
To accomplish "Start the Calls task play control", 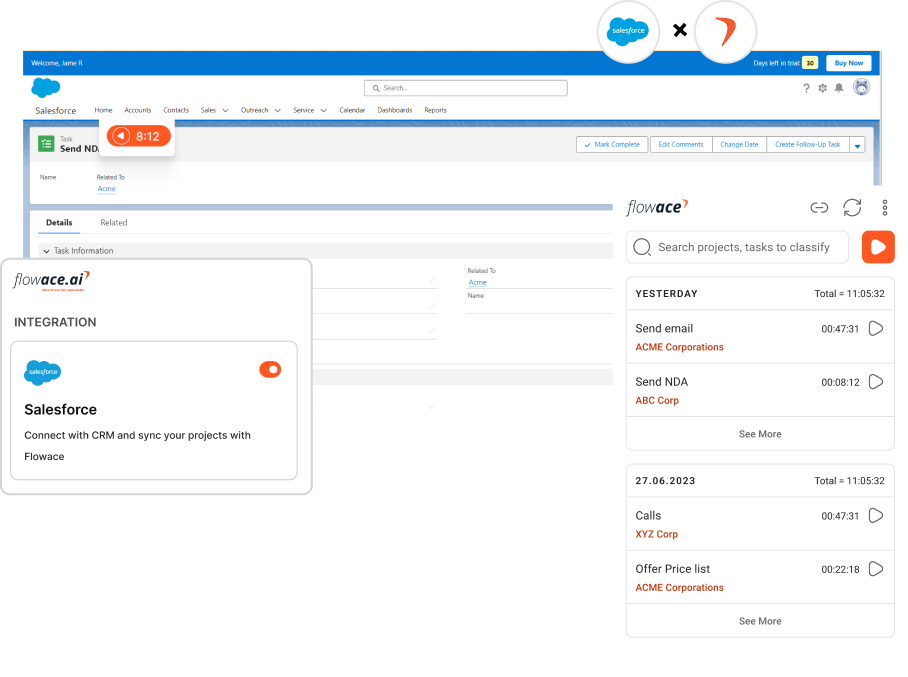I will [x=876, y=515].
